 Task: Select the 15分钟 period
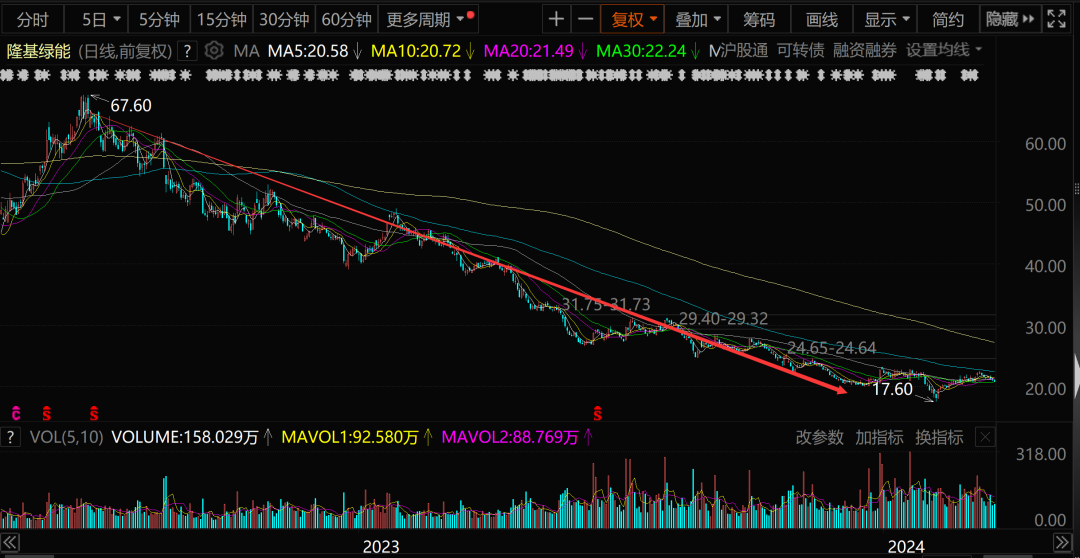220,19
